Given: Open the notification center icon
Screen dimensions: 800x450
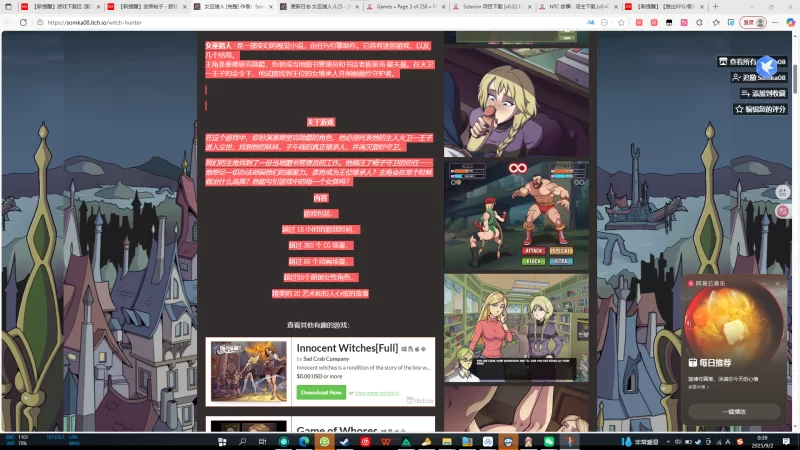Looking at the screenshot, I should [x=787, y=442].
